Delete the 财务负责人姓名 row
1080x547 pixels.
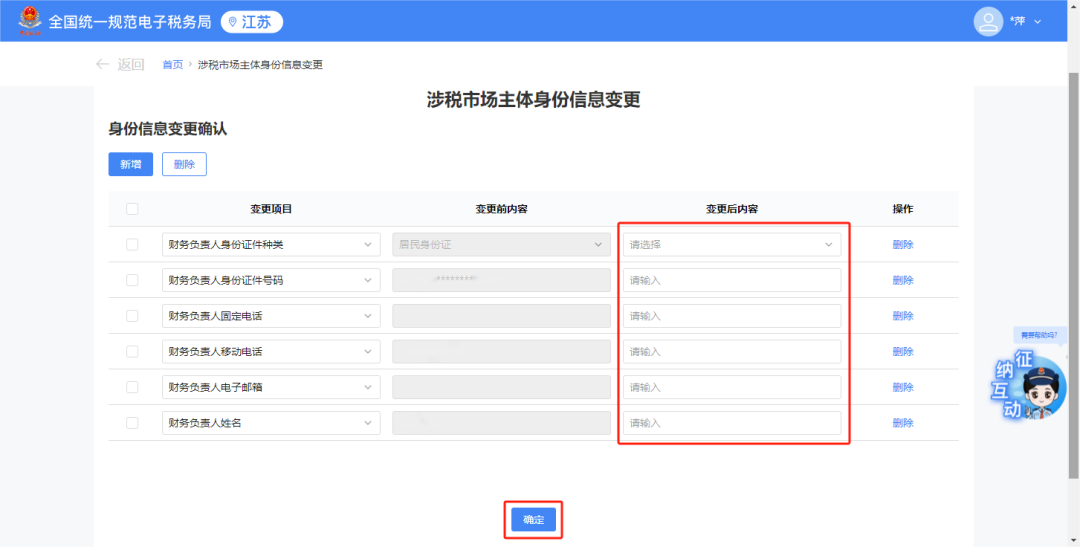click(x=903, y=423)
